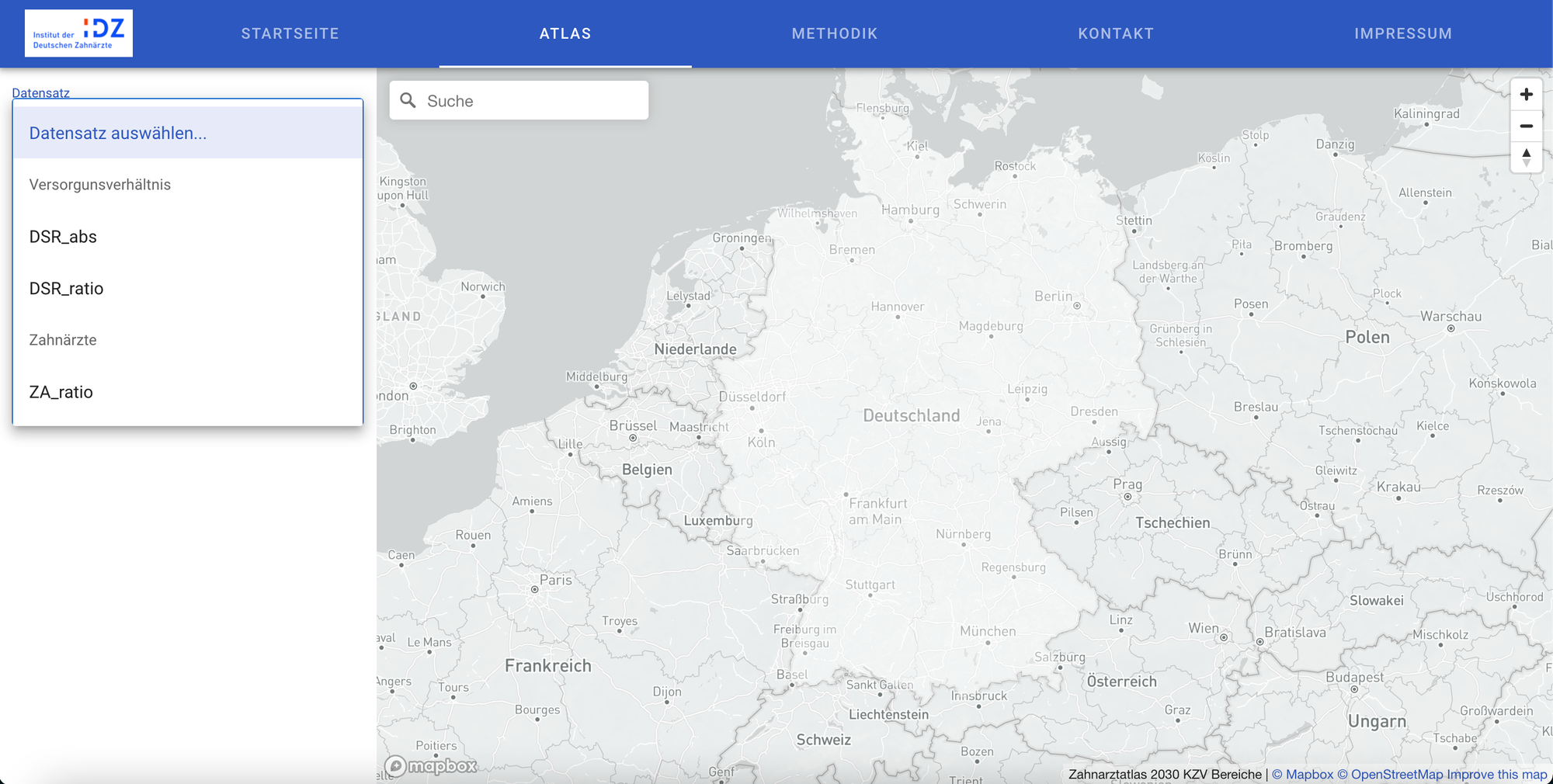
Task: Click the Versorgunsverhältnis group header
Action: (100, 185)
